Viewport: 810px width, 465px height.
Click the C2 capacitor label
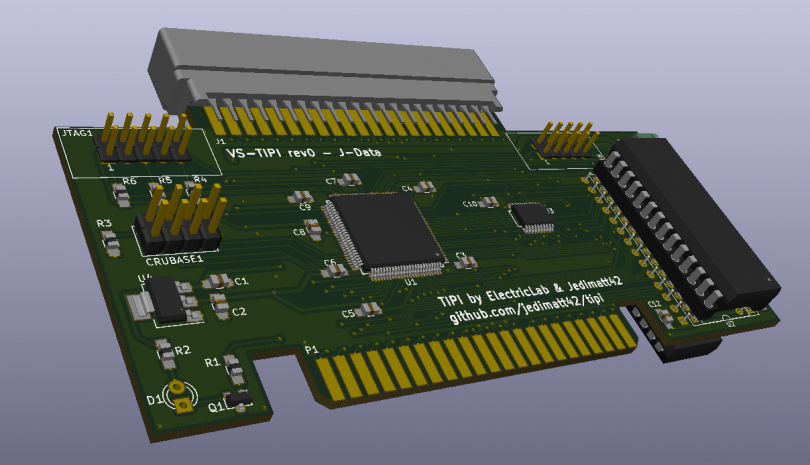(239, 312)
